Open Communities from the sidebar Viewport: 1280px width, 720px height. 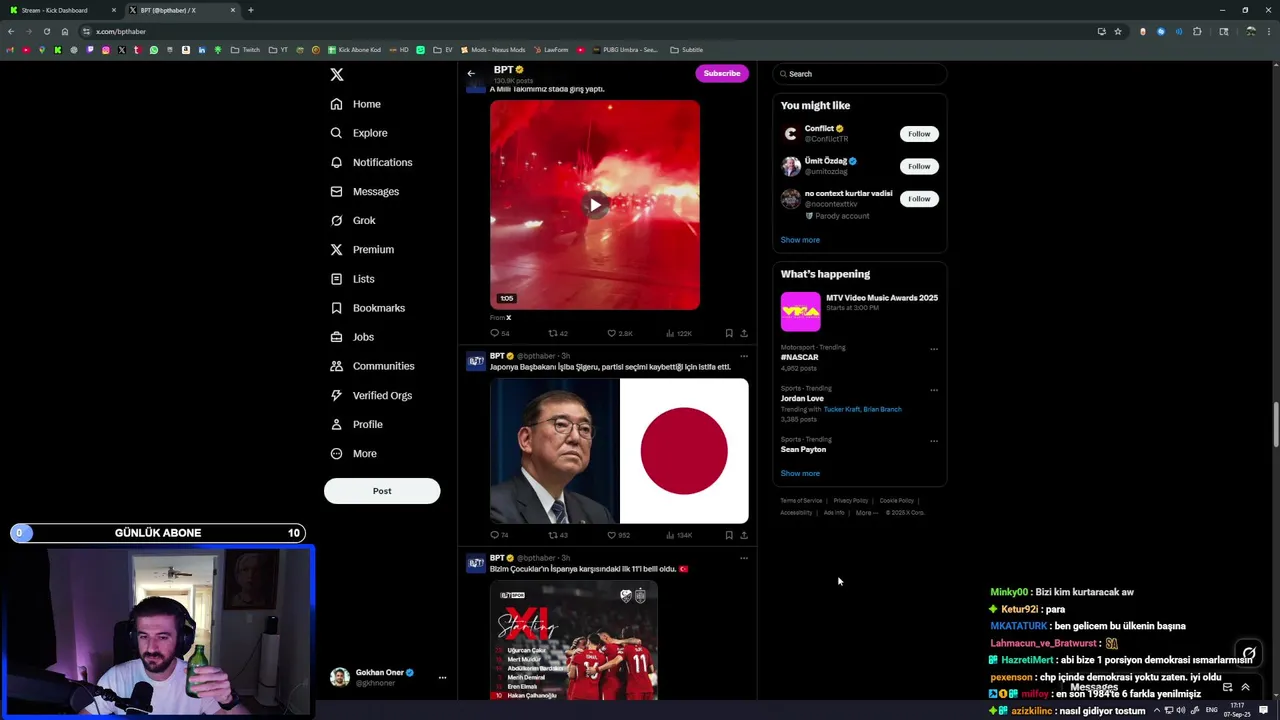372,366
